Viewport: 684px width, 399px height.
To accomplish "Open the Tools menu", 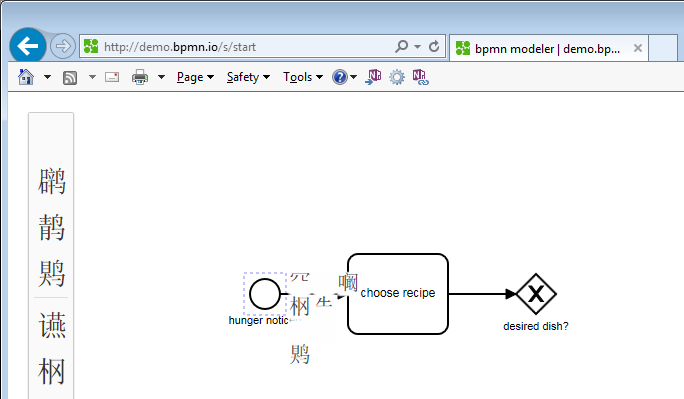I will click(x=303, y=77).
